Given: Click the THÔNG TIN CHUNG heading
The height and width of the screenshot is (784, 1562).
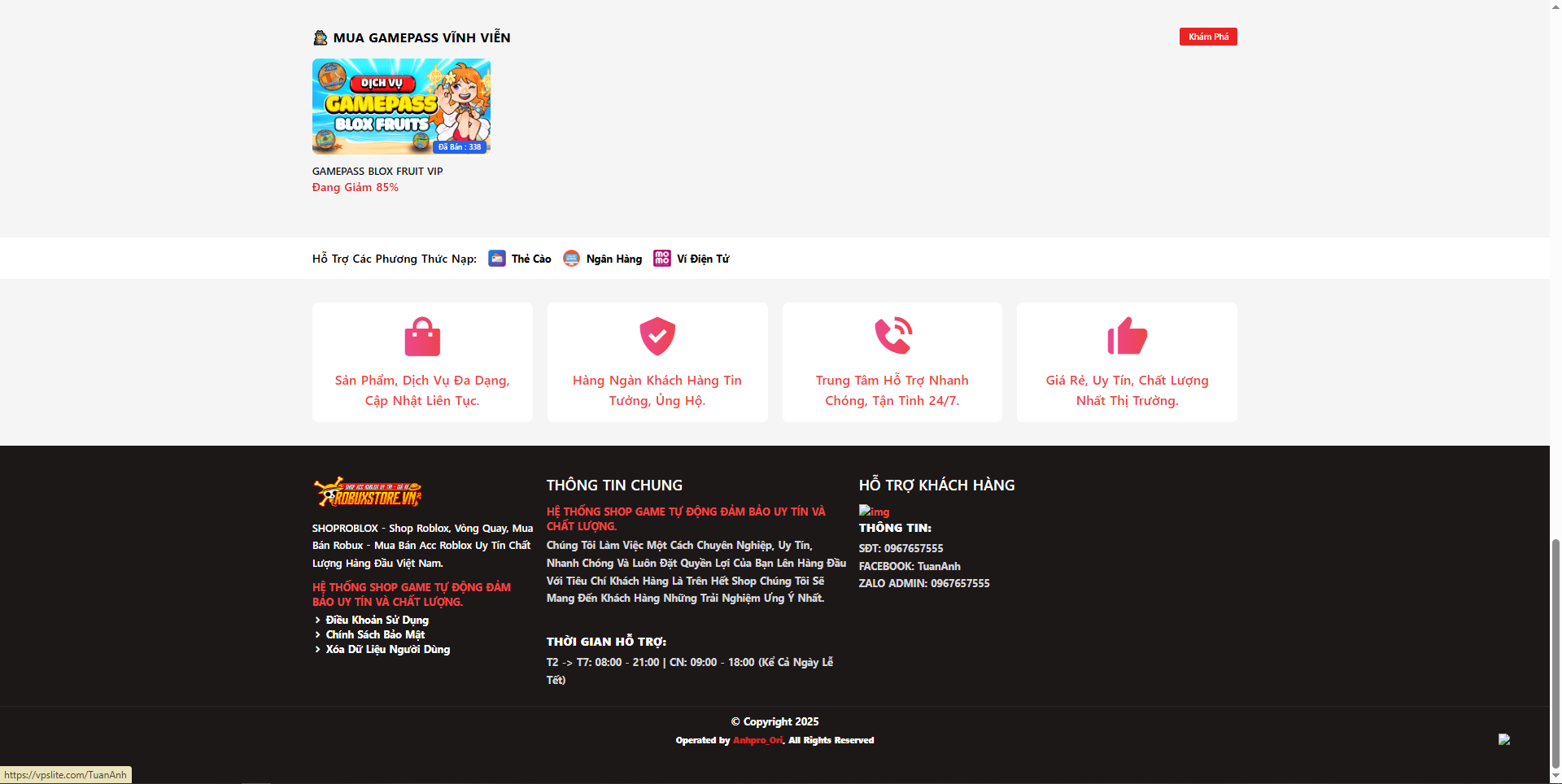Looking at the screenshot, I should coord(614,486).
